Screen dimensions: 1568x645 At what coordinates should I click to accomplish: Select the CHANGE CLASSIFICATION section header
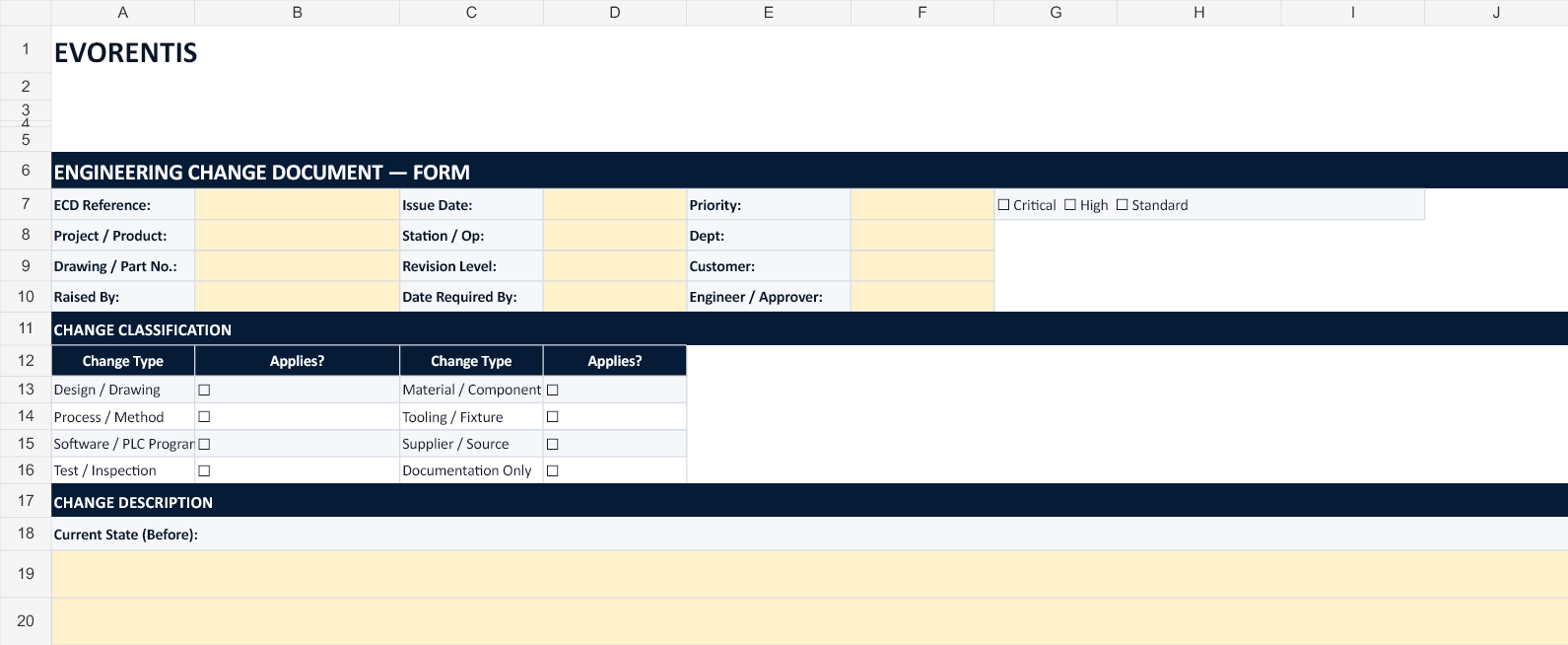(809, 329)
